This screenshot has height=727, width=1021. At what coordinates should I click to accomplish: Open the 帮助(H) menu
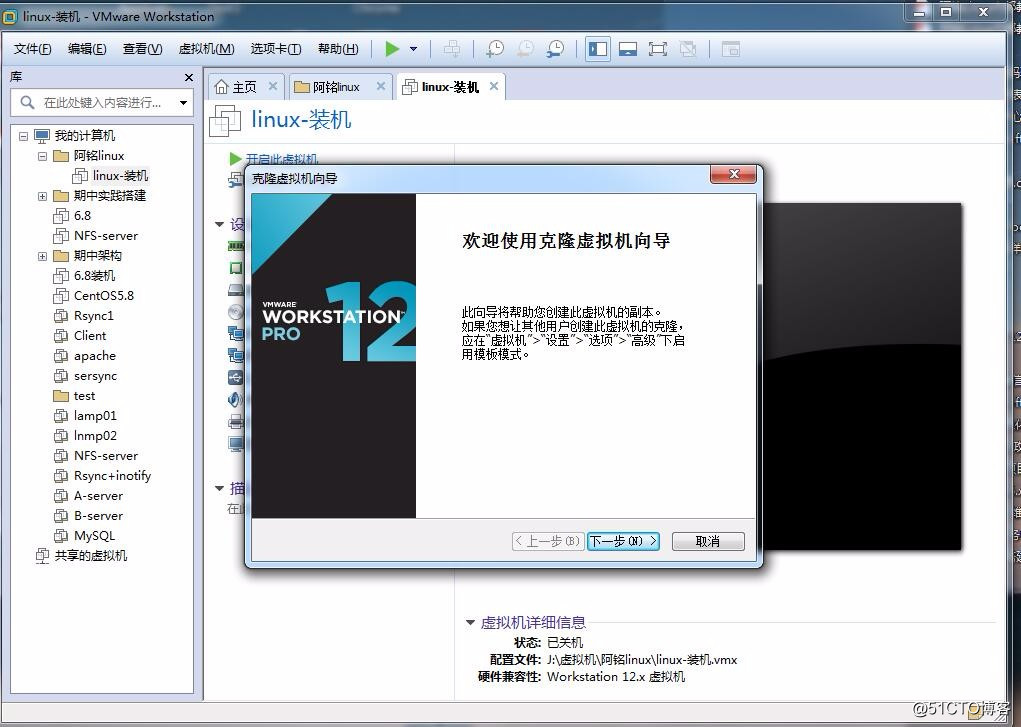pos(338,49)
